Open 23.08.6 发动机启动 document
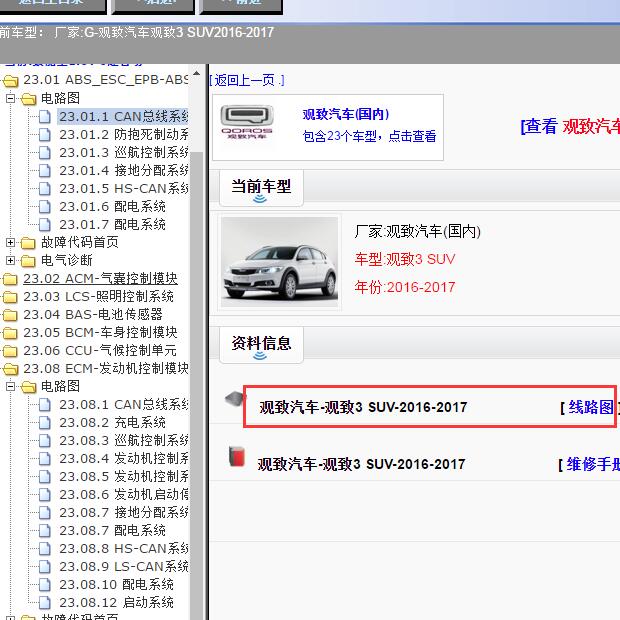This screenshot has height=620, width=620. point(123,495)
